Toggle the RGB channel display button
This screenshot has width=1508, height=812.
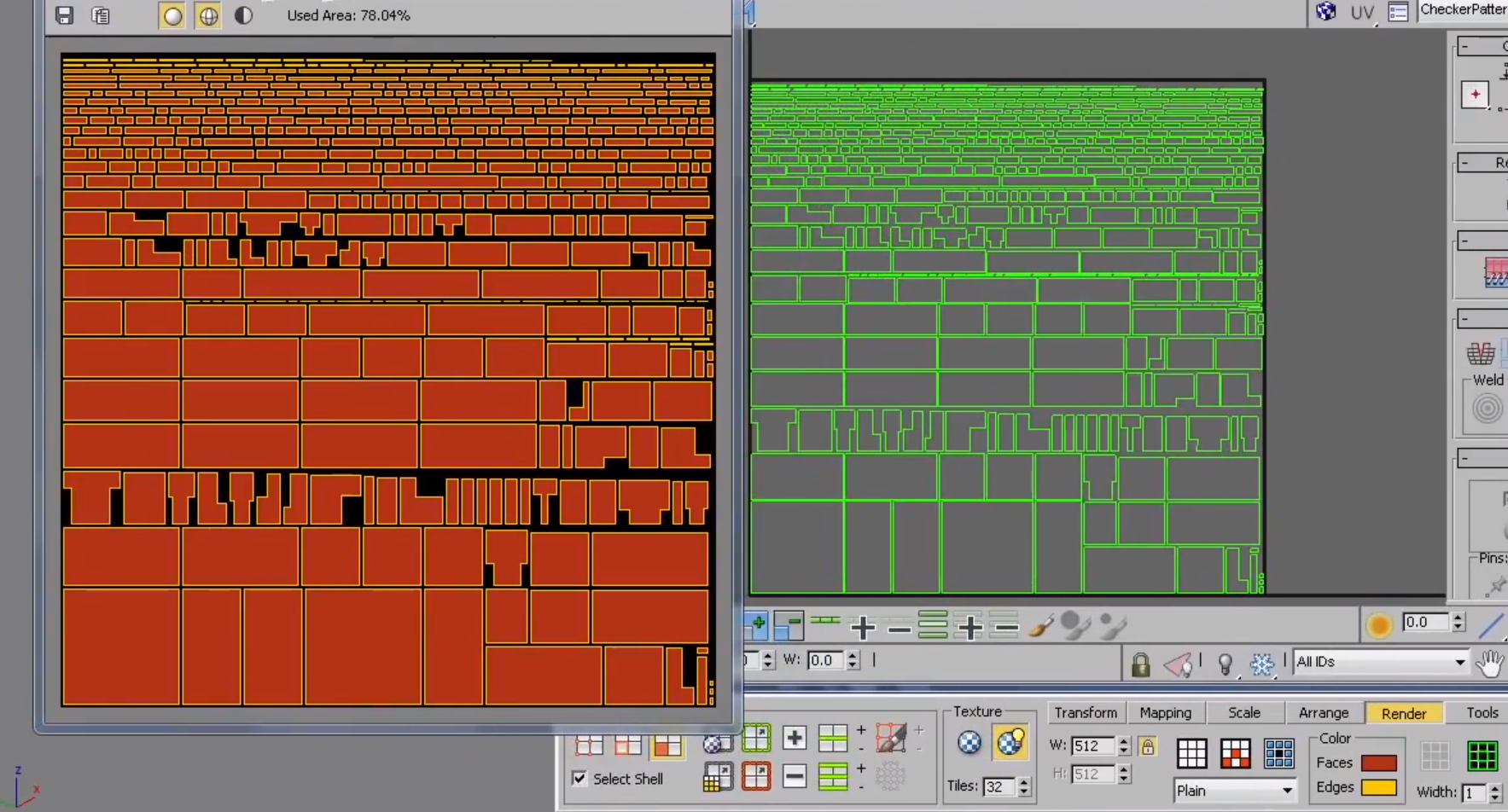[x=172, y=15]
